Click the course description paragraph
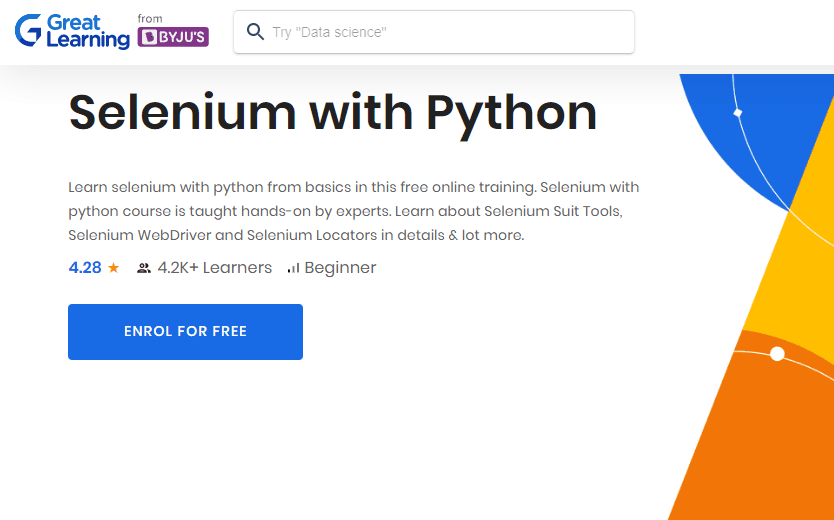834x520 pixels. [x=353, y=211]
